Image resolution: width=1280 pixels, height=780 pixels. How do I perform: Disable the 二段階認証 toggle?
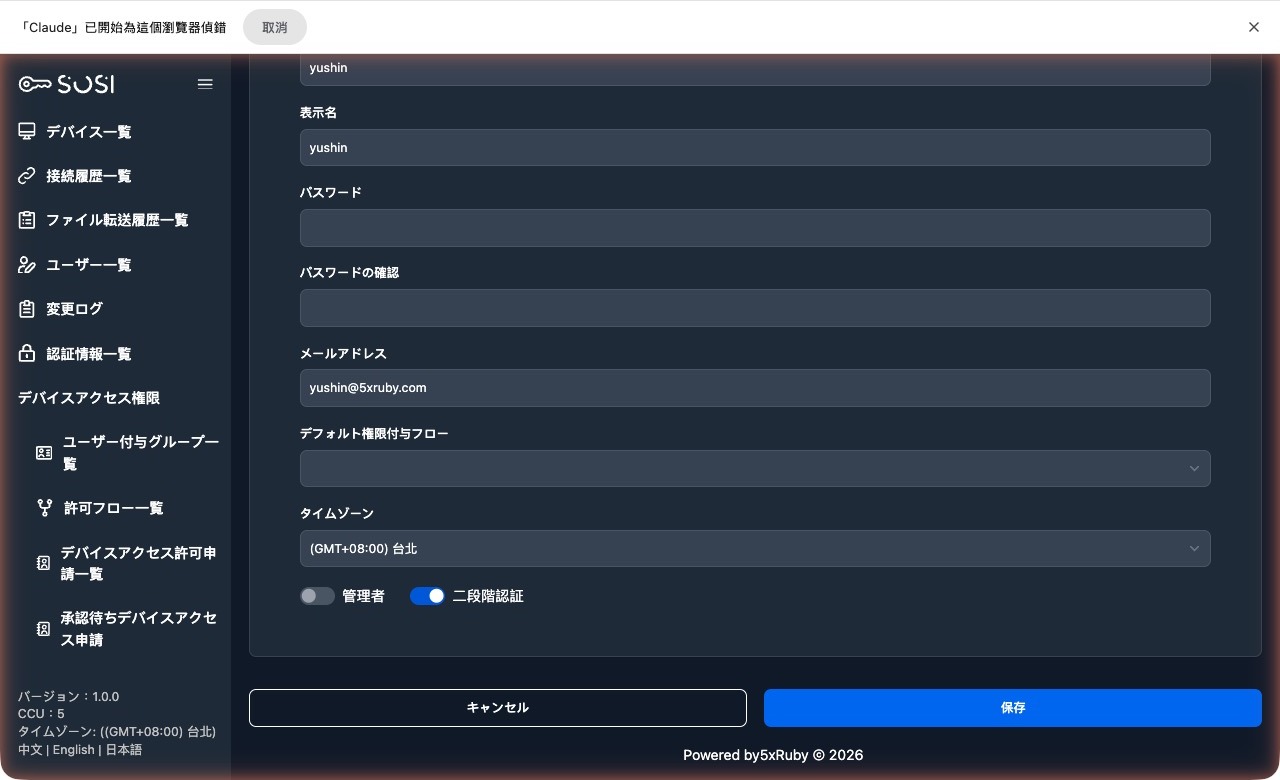[x=427, y=595]
